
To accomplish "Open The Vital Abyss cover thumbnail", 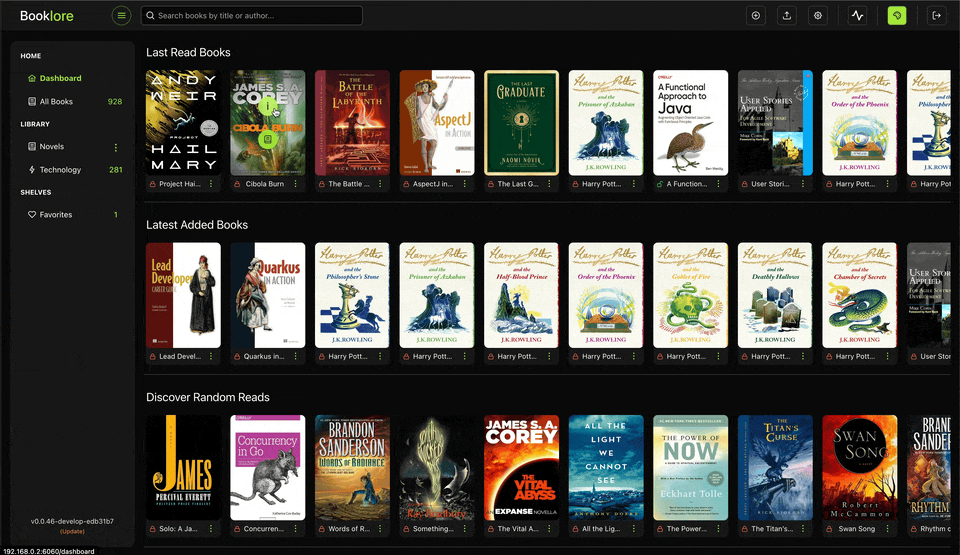I will [x=521, y=467].
